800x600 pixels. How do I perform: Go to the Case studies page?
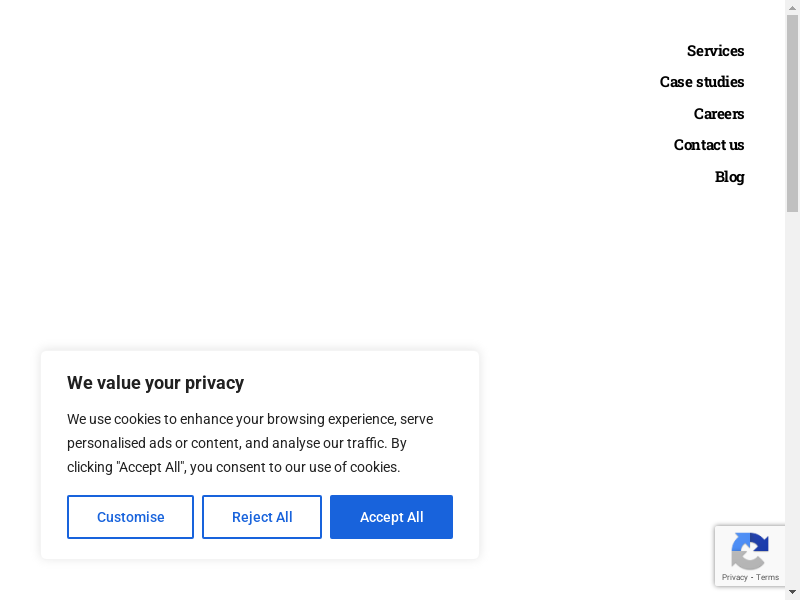point(701,82)
